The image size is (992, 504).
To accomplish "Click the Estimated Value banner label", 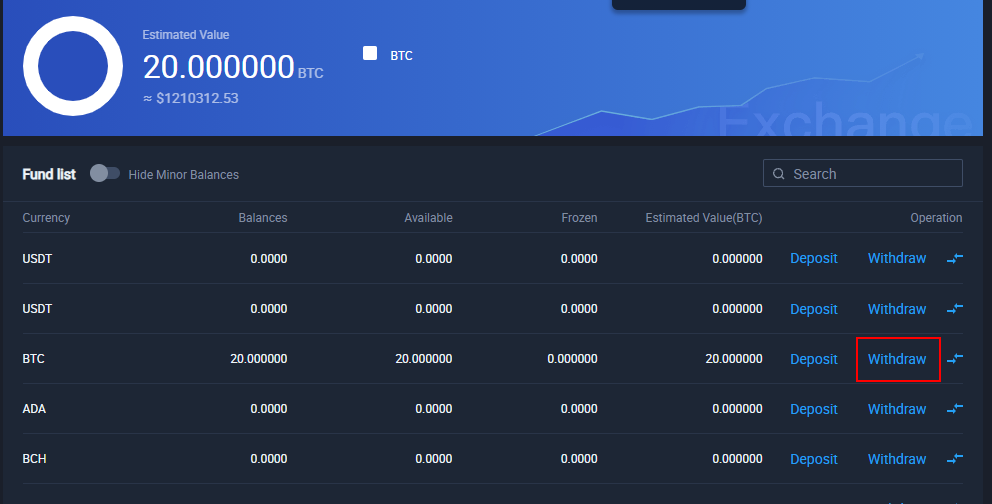I will tap(185, 35).
